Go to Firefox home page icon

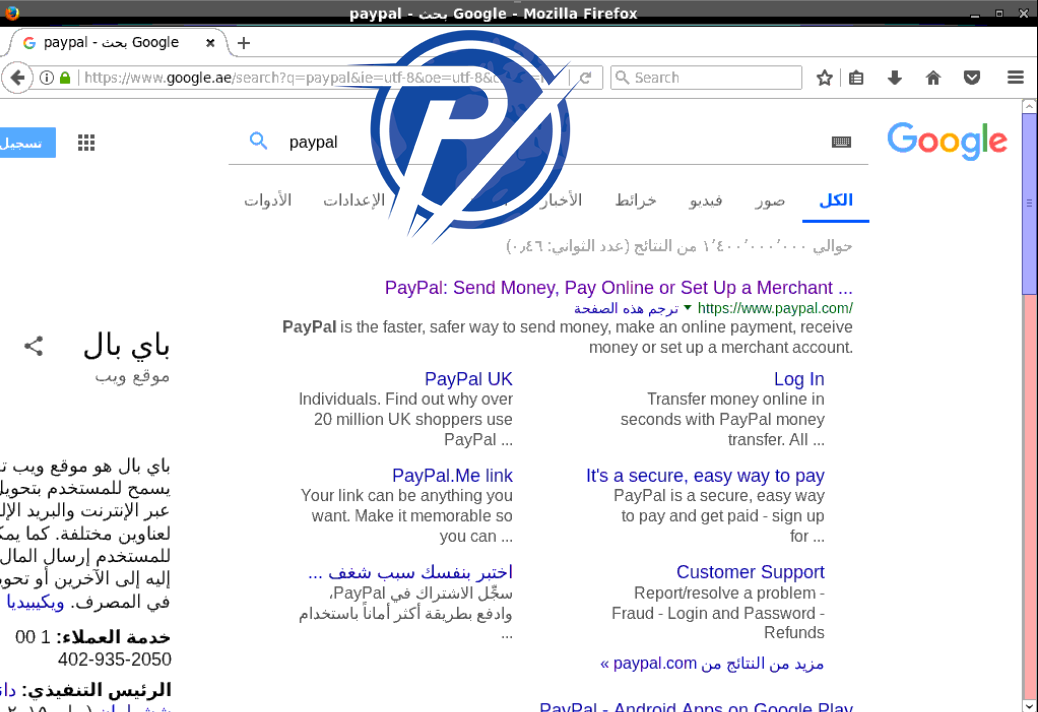[x=933, y=78]
